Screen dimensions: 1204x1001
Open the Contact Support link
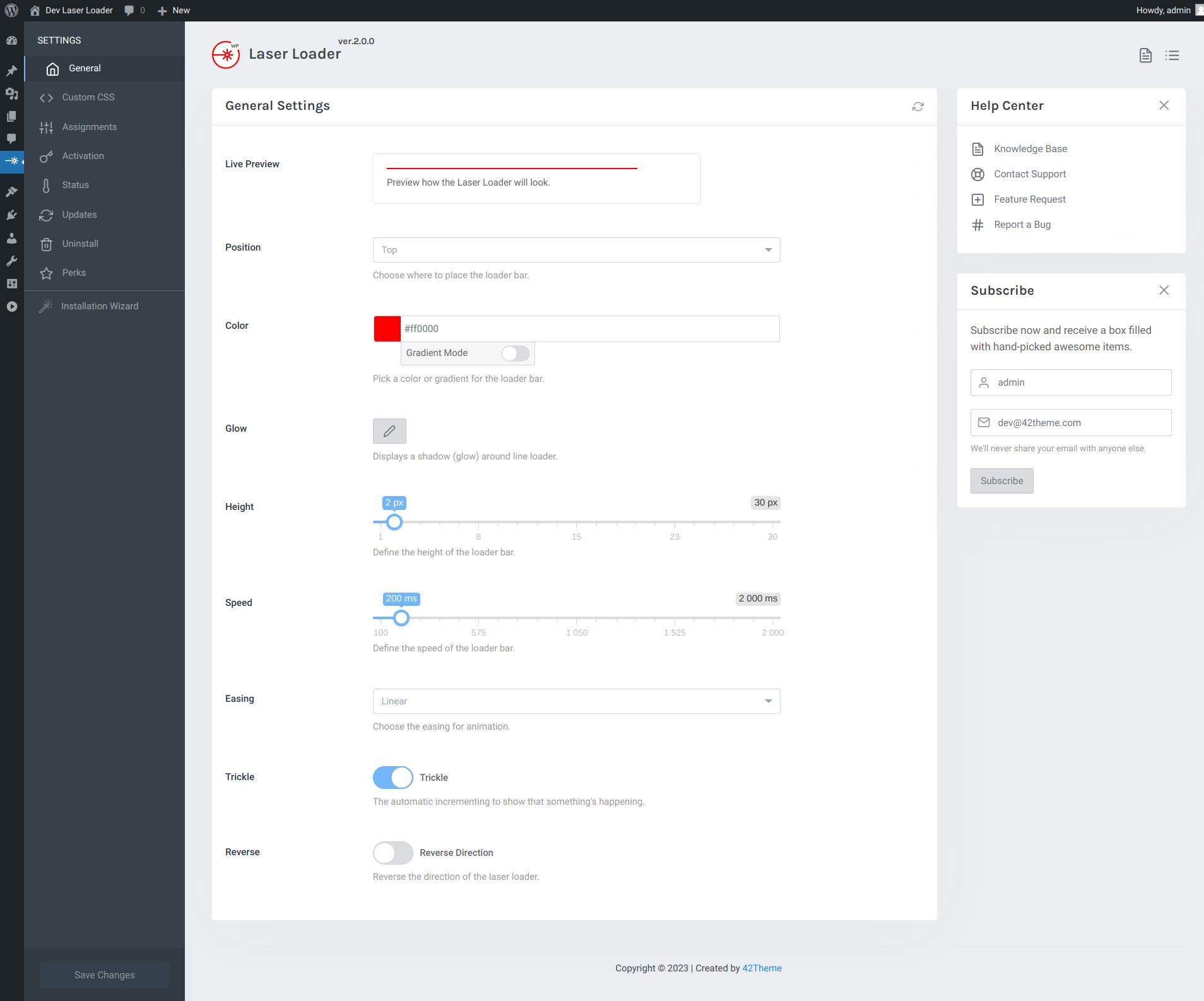1030,174
